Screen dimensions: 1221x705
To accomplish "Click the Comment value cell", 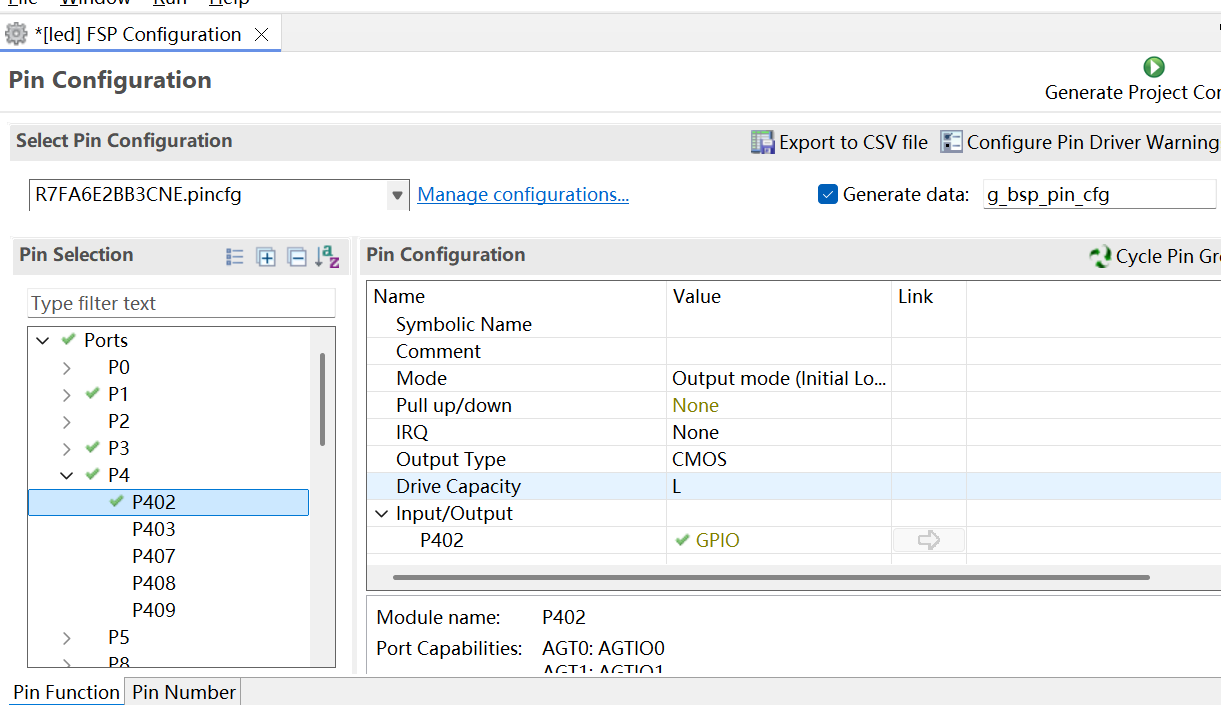I will (x=779, y=351).
